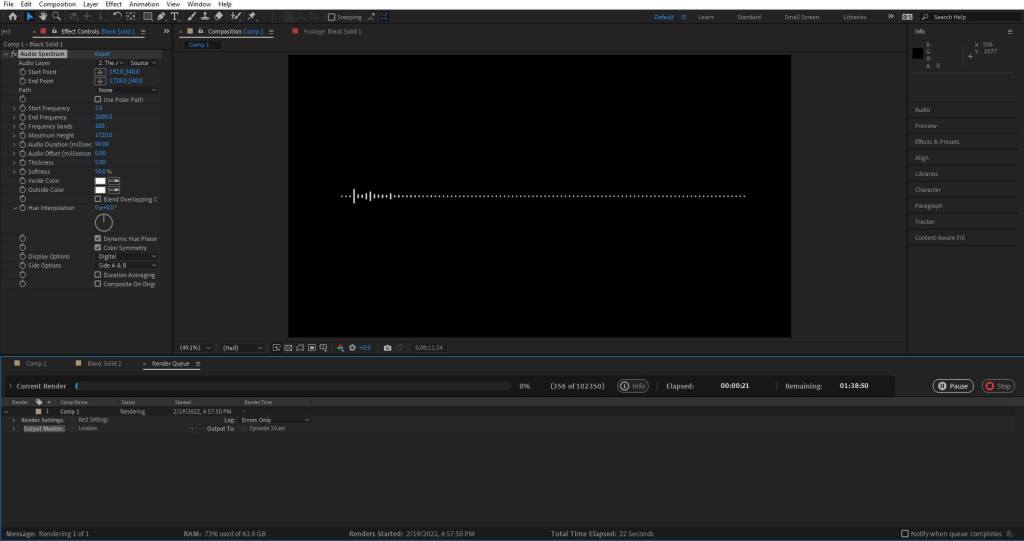Click the snapshot camera icon
The image size is (1024, 541).
click(x=387, y=347)
